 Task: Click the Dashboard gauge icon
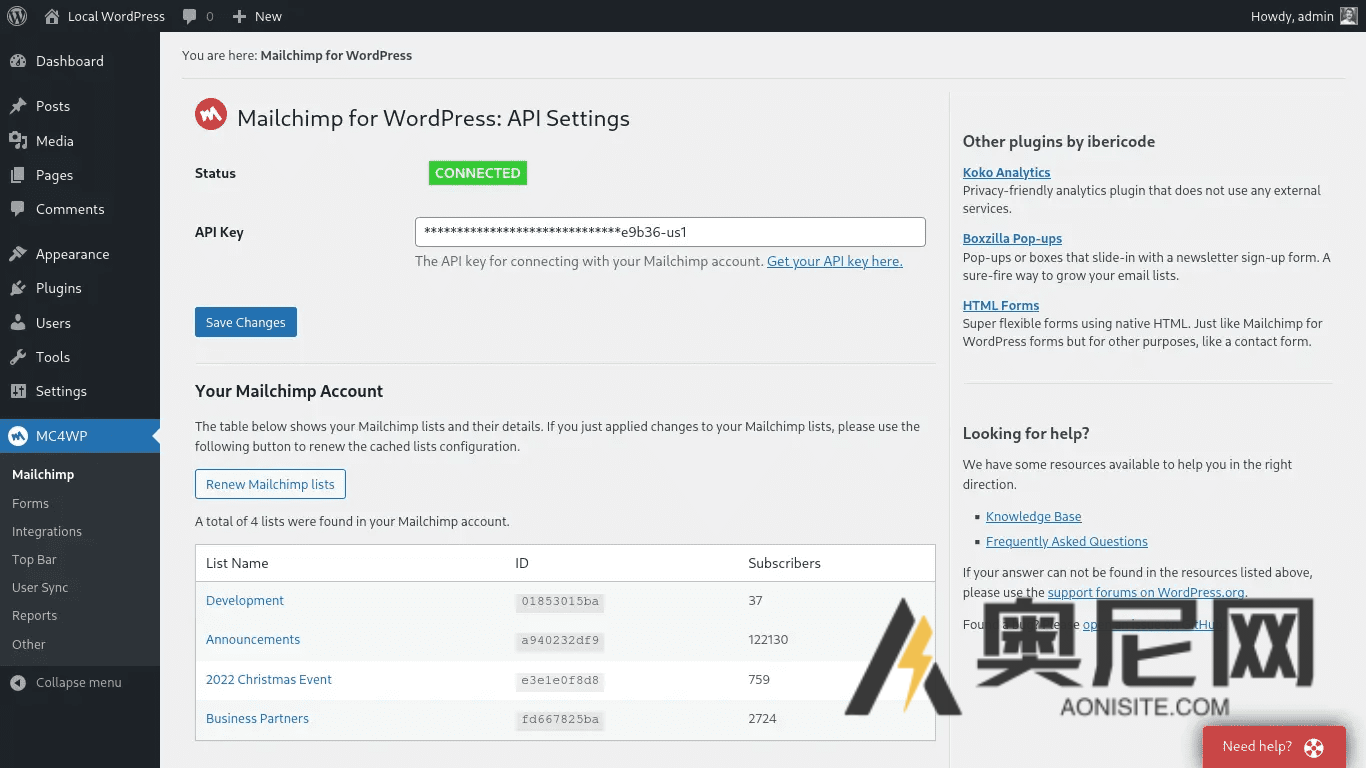point(18,61)
